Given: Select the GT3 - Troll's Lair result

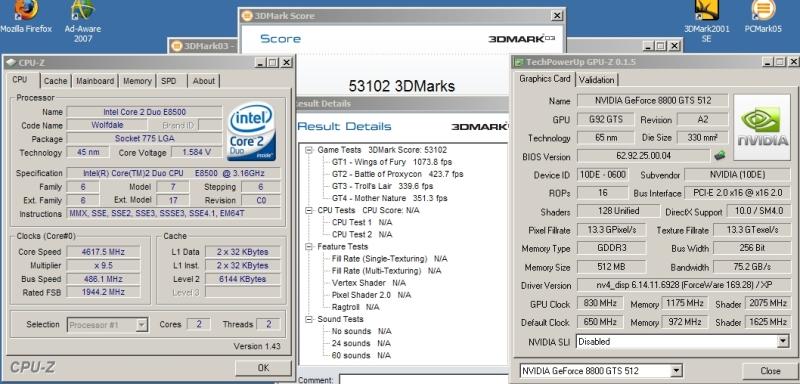Looking at the screenshot, I should 382,186.
